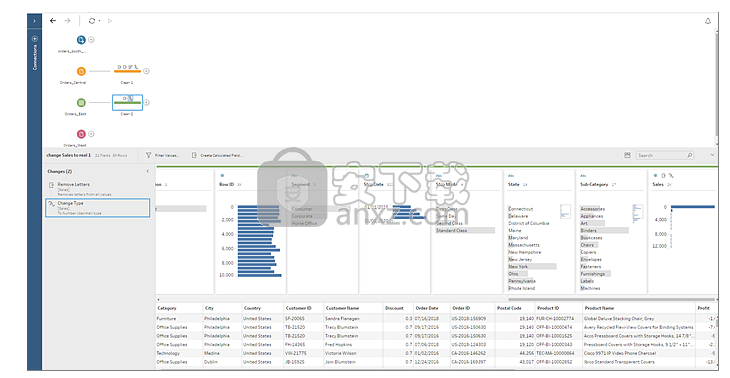
Task: Change the Segment field data type
Action: [294, 176]
